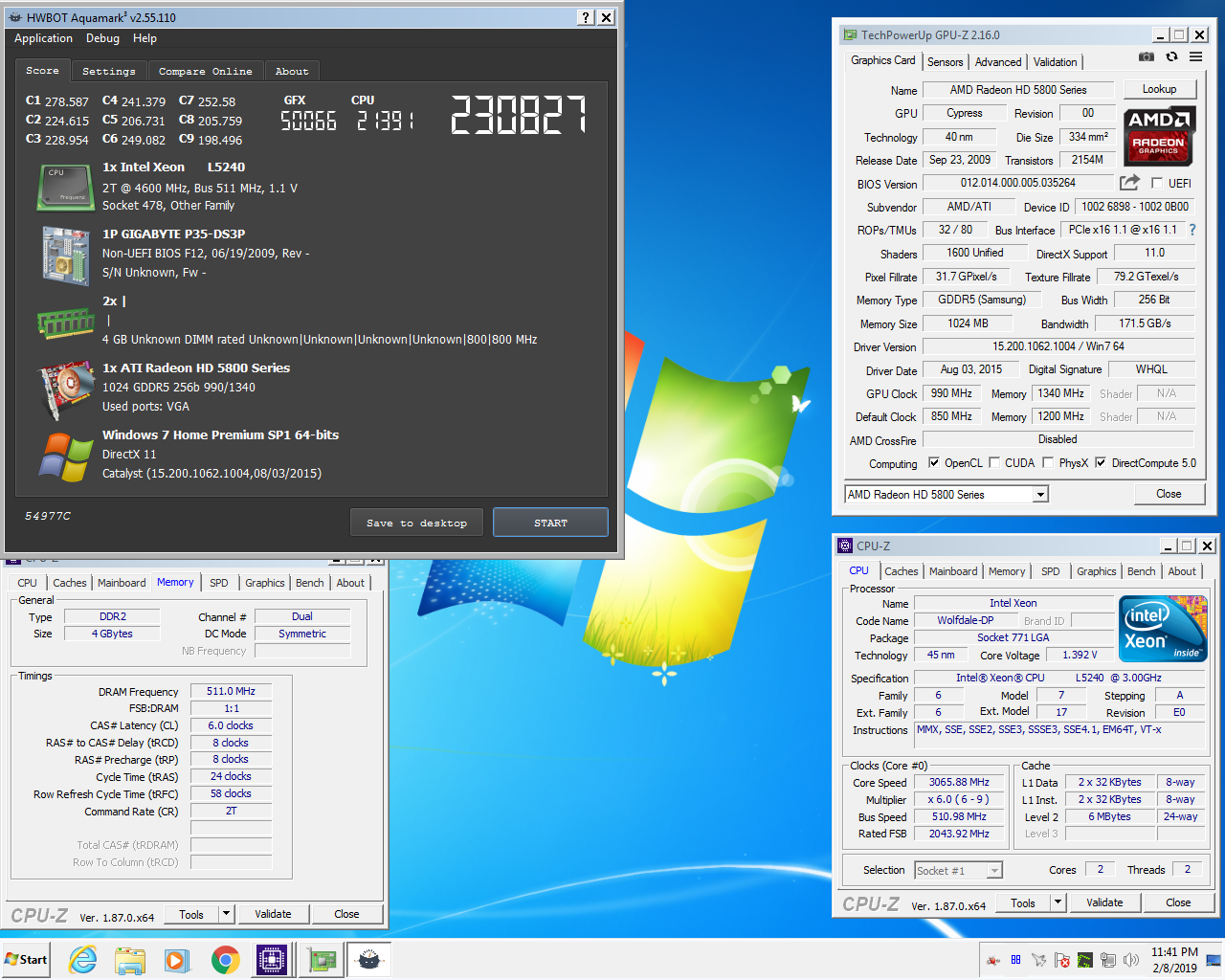Expand the Tools dropdown arrow in memory CPU-Z window

pos(227,914)
